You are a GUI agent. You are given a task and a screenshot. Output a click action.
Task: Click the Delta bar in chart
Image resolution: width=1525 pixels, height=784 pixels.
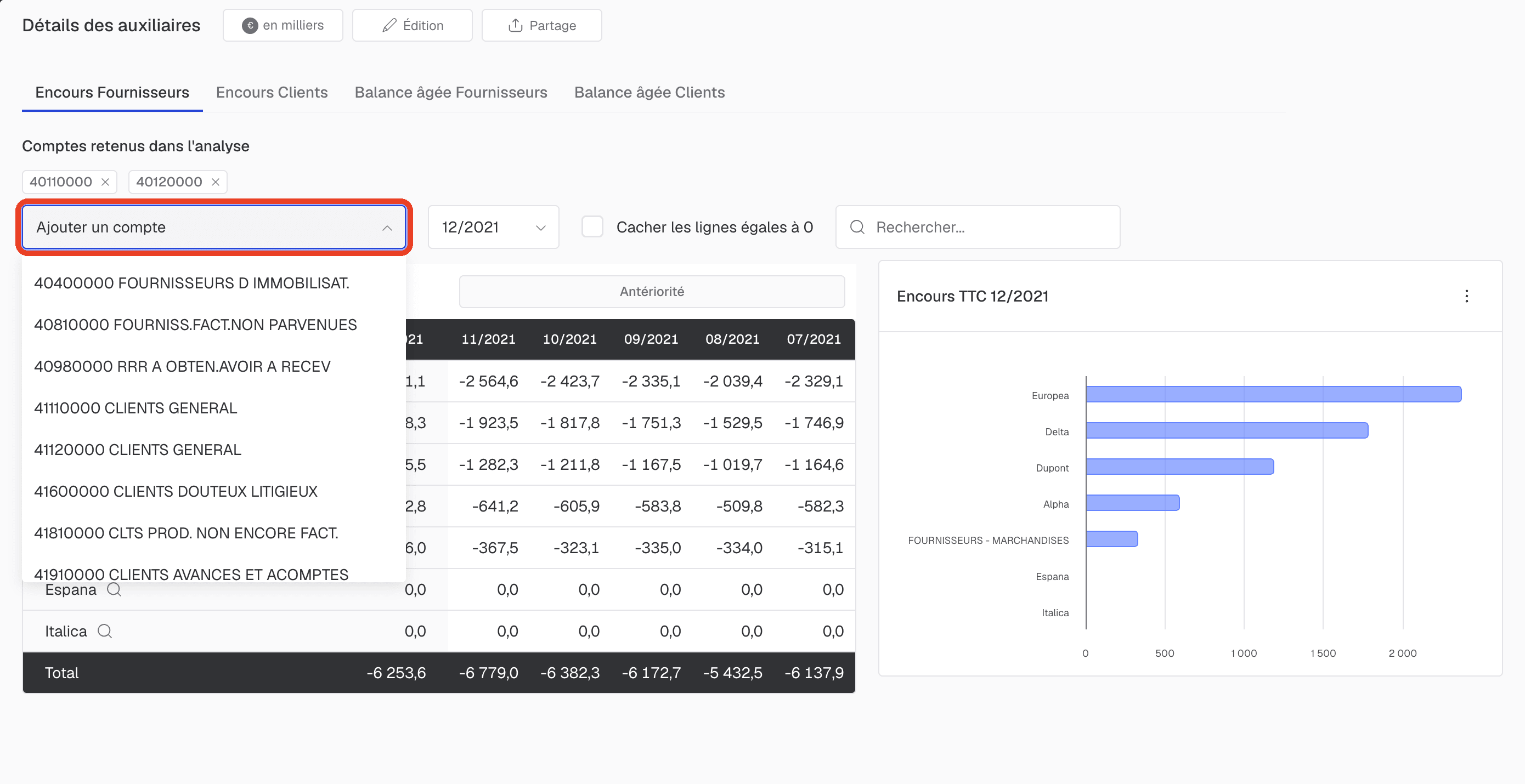coord(1227,430)
